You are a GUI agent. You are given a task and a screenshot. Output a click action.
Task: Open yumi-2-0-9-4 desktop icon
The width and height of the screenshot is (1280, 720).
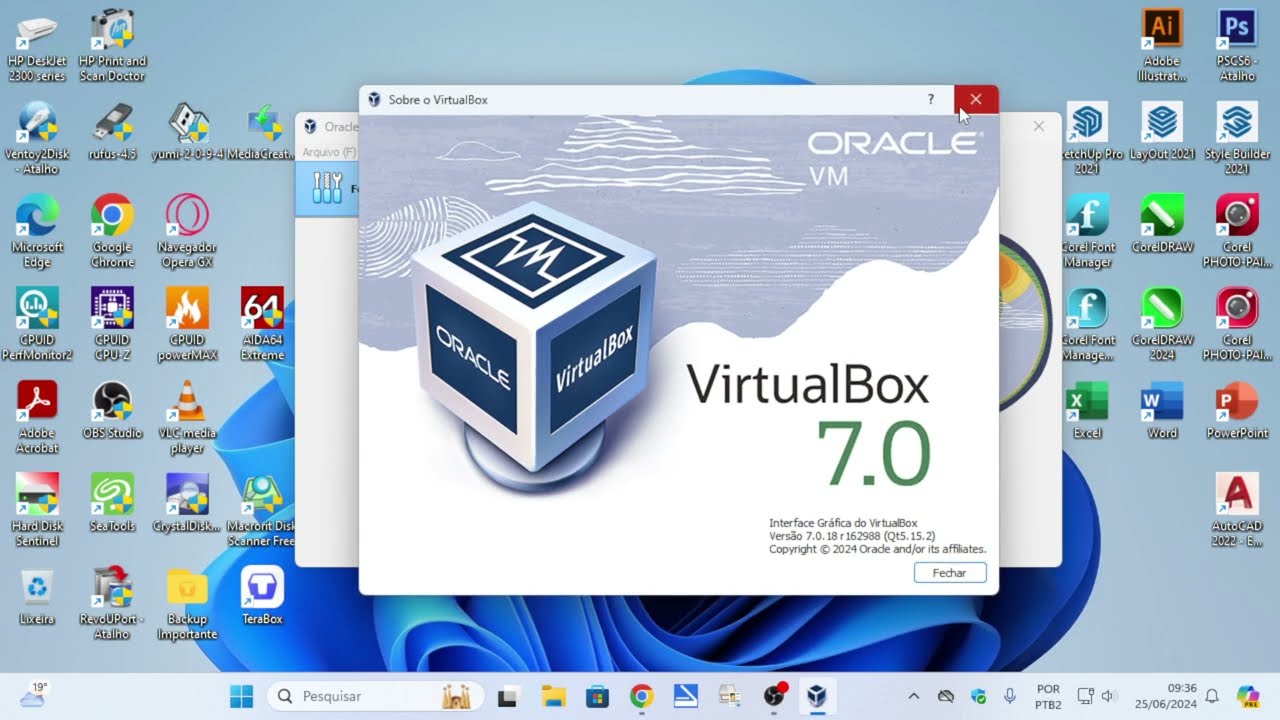187,131
